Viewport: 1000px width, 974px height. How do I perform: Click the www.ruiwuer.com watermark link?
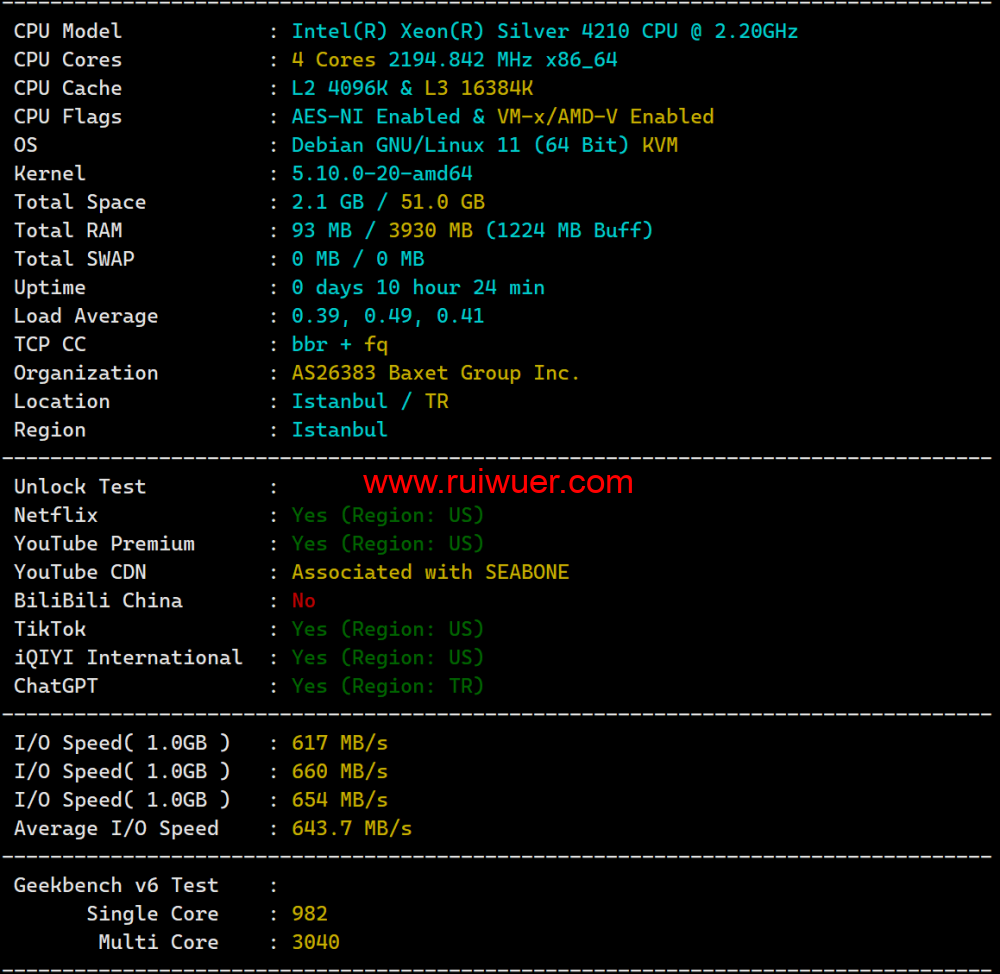point(497,484)
